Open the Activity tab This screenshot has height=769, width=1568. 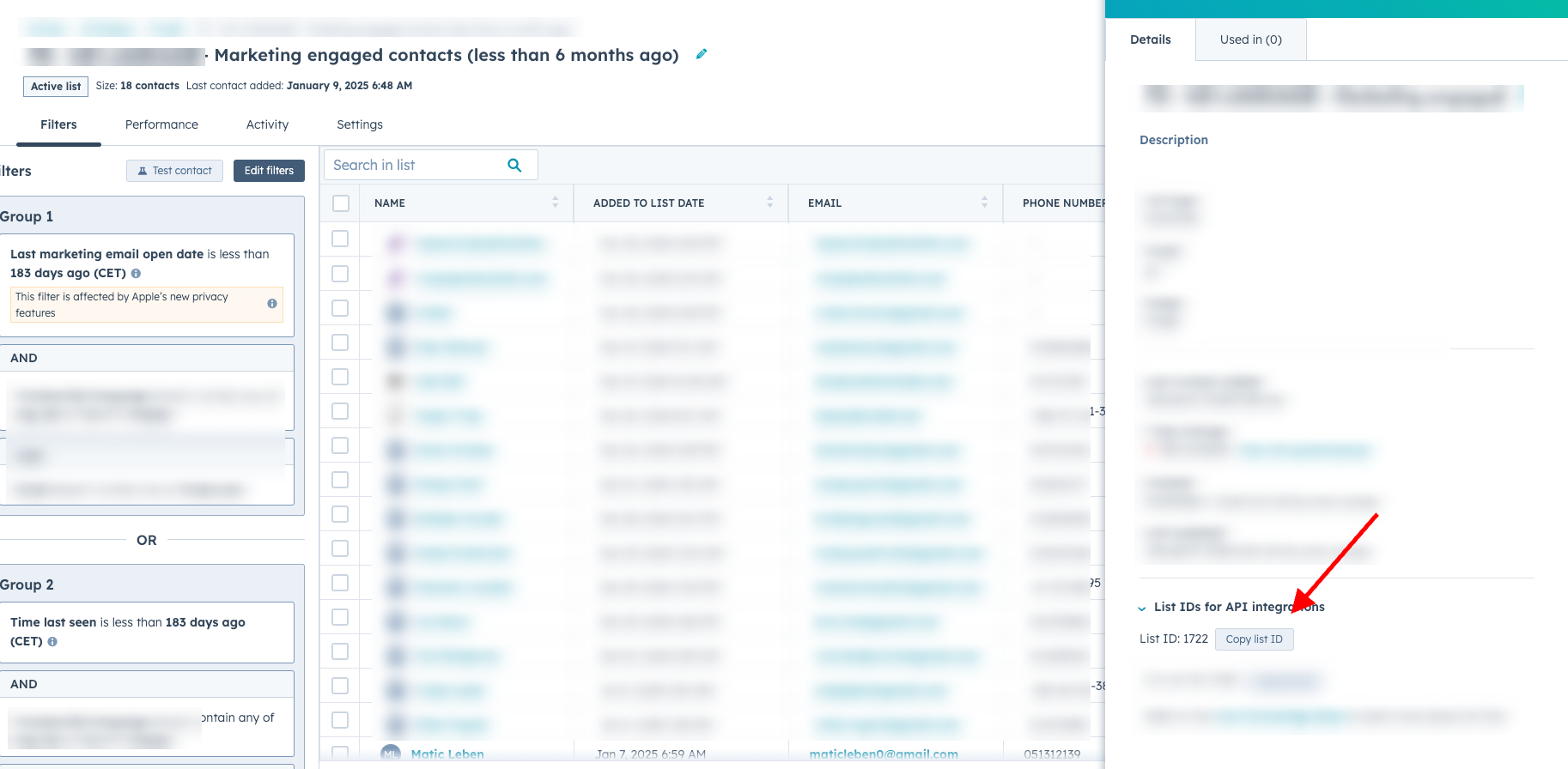coord(267,124)
